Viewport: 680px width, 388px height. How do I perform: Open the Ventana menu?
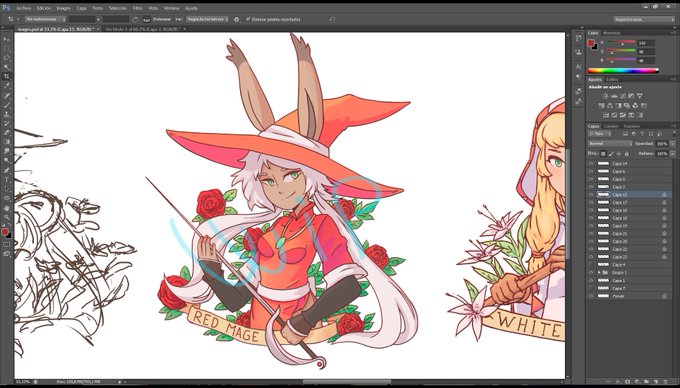pyautogui.click(x=171, y=8)
